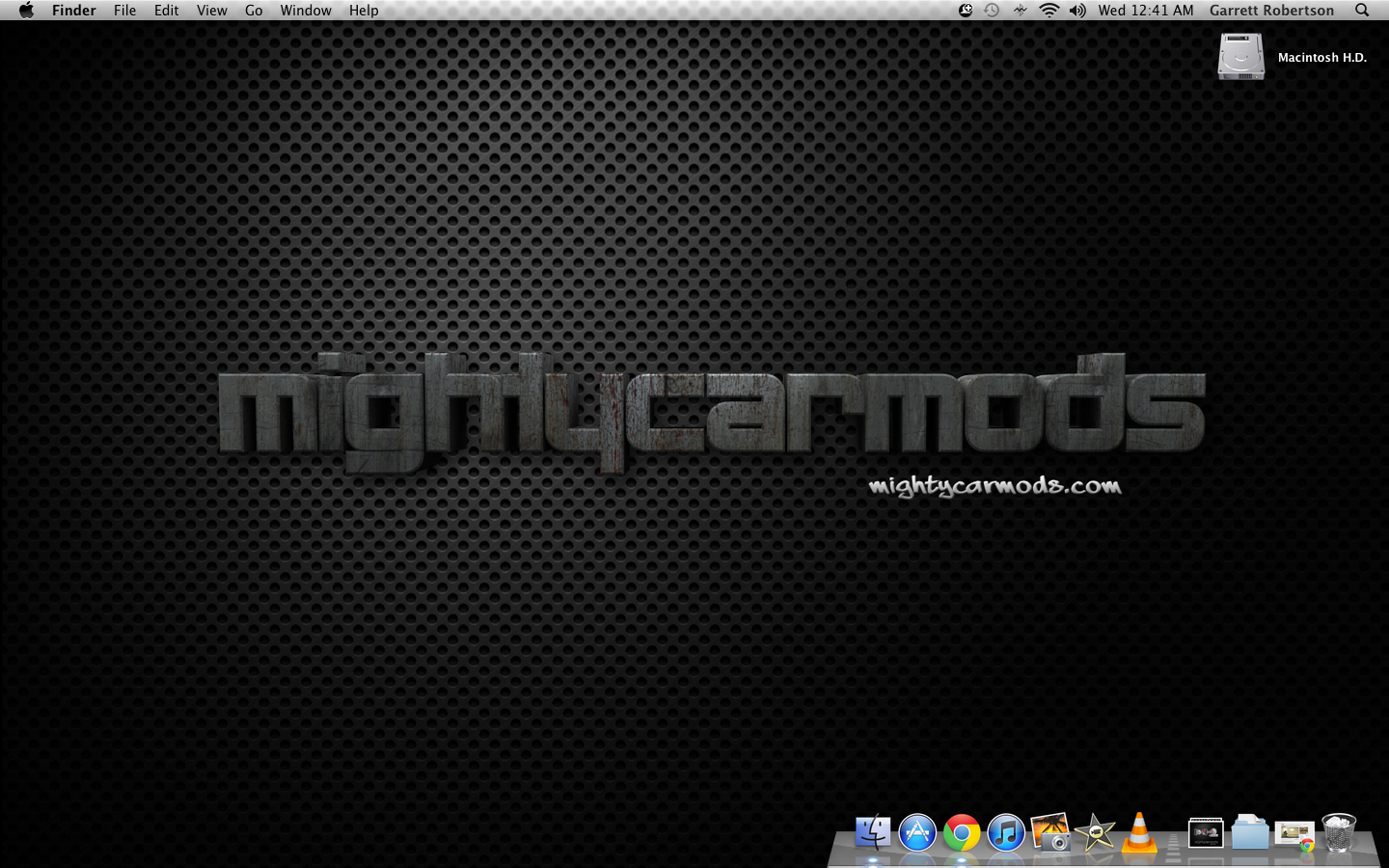Open the Window menu
Image resolution: width=1389 pixels, height=868 pixels.
pos(306,11)
